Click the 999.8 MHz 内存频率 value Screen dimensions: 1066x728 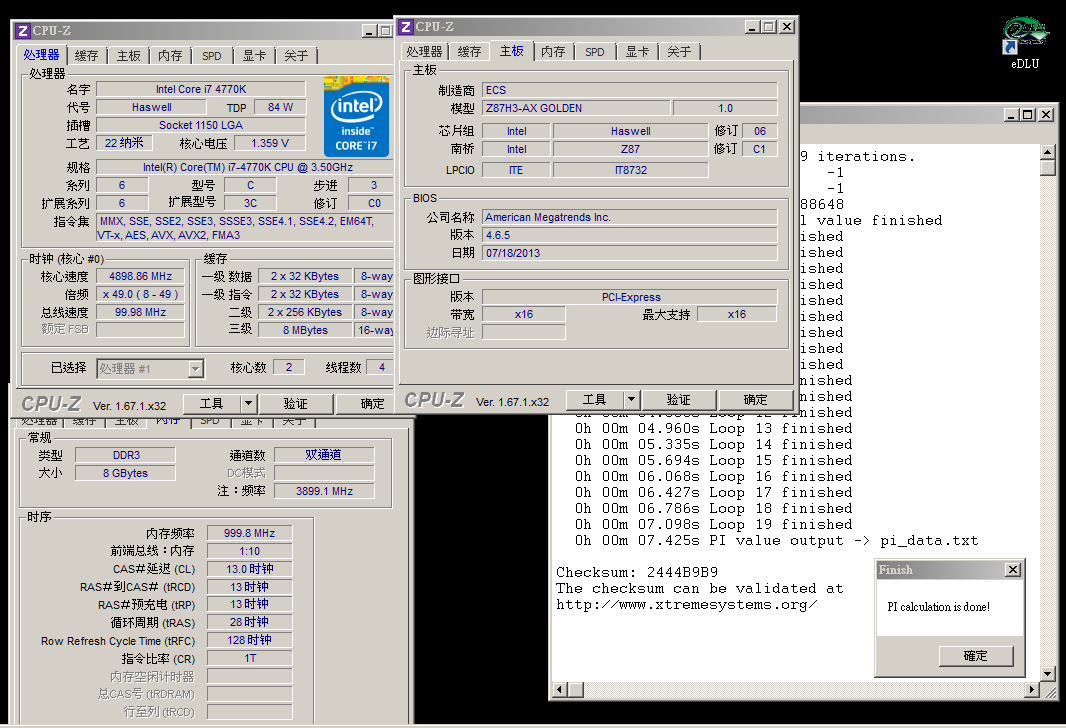(250, 533)
